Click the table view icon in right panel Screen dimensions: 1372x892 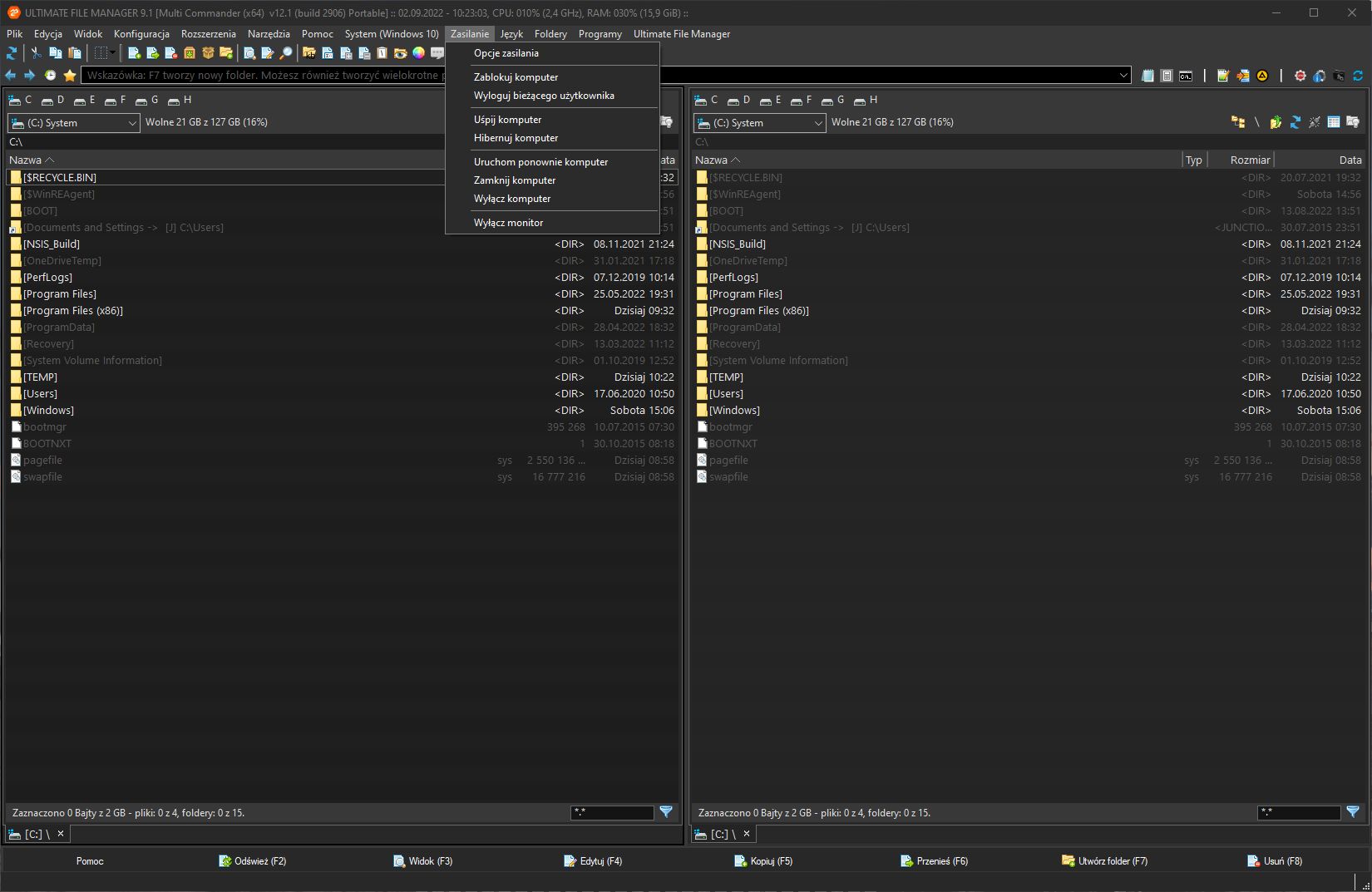[1334, 122]
